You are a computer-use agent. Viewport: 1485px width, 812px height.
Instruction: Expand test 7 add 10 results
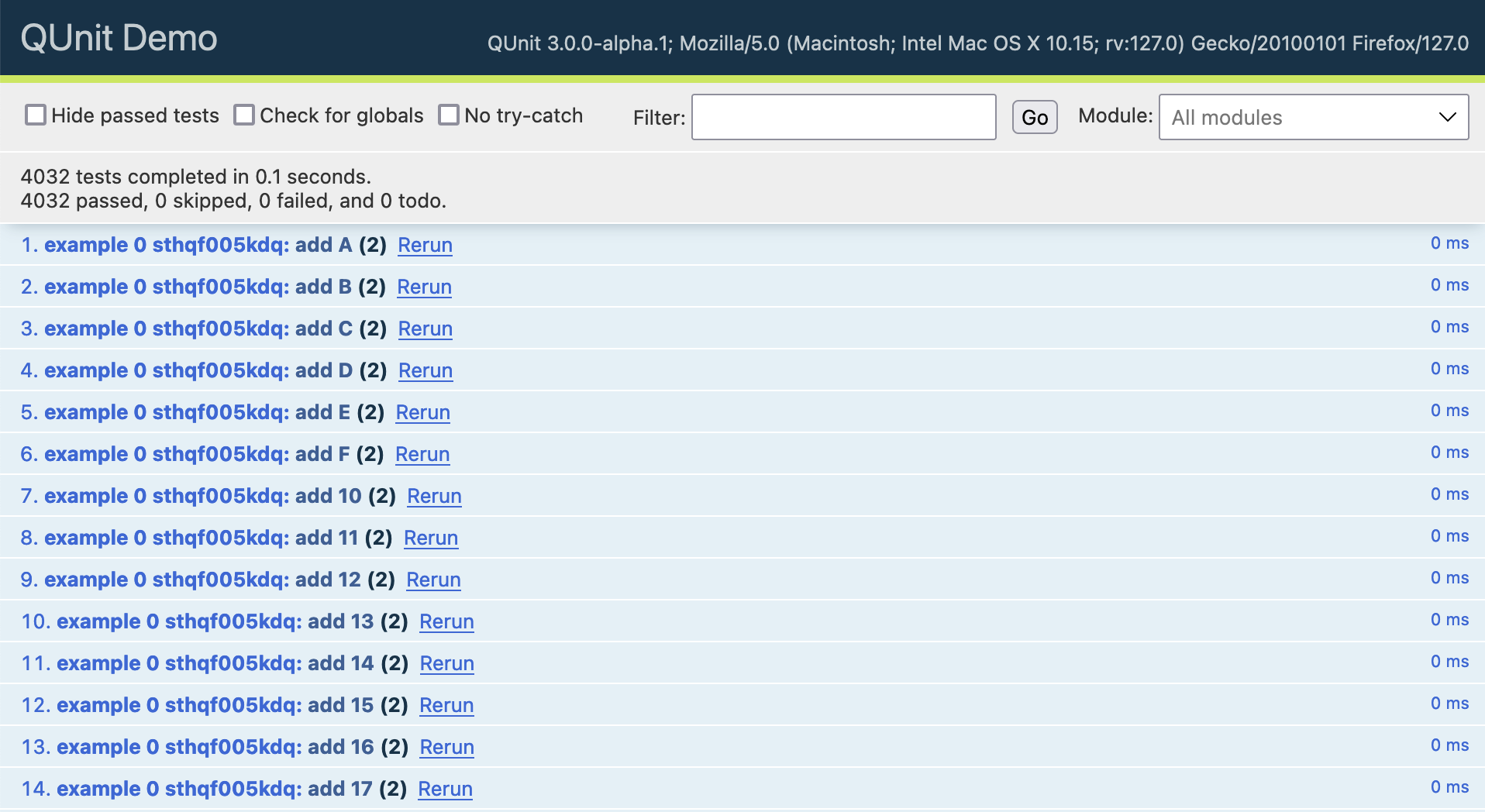202,496
